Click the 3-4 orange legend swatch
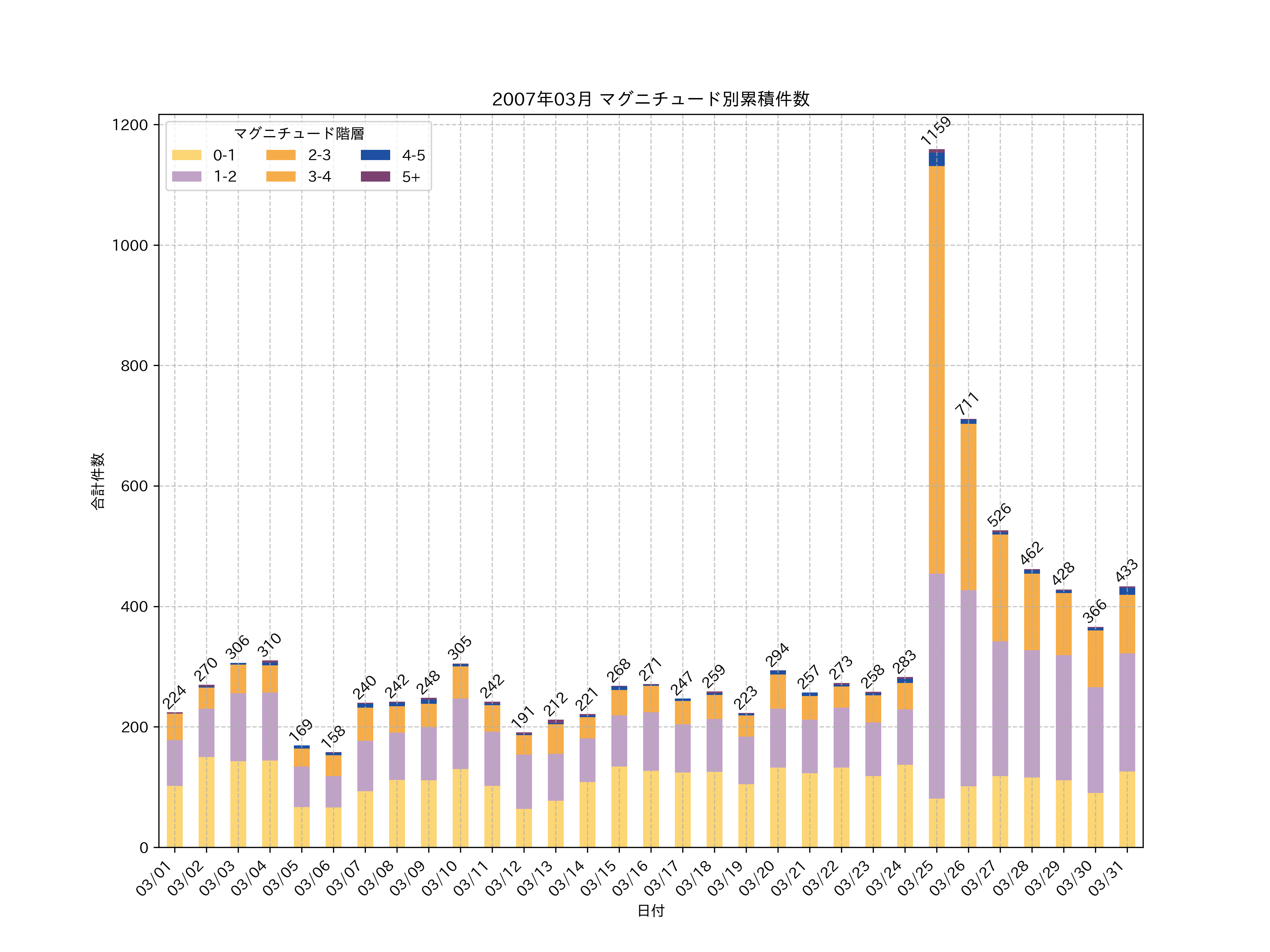The image size is (1270, 952). pyautogui.click(x=281, y=176)
